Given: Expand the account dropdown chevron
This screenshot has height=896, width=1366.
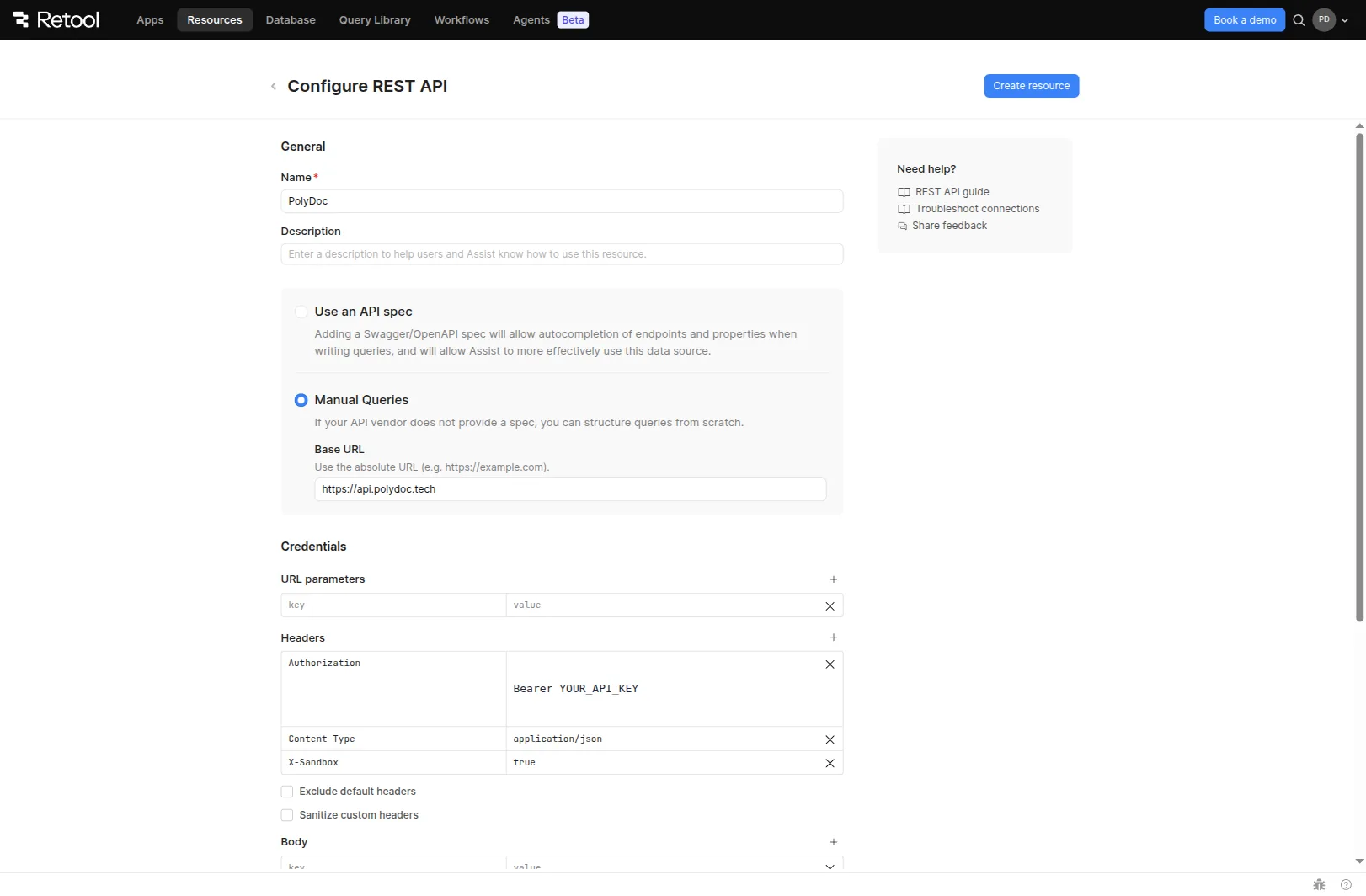Looking at the screenshot, I should pyautogui.click(x=1345, y=20).
